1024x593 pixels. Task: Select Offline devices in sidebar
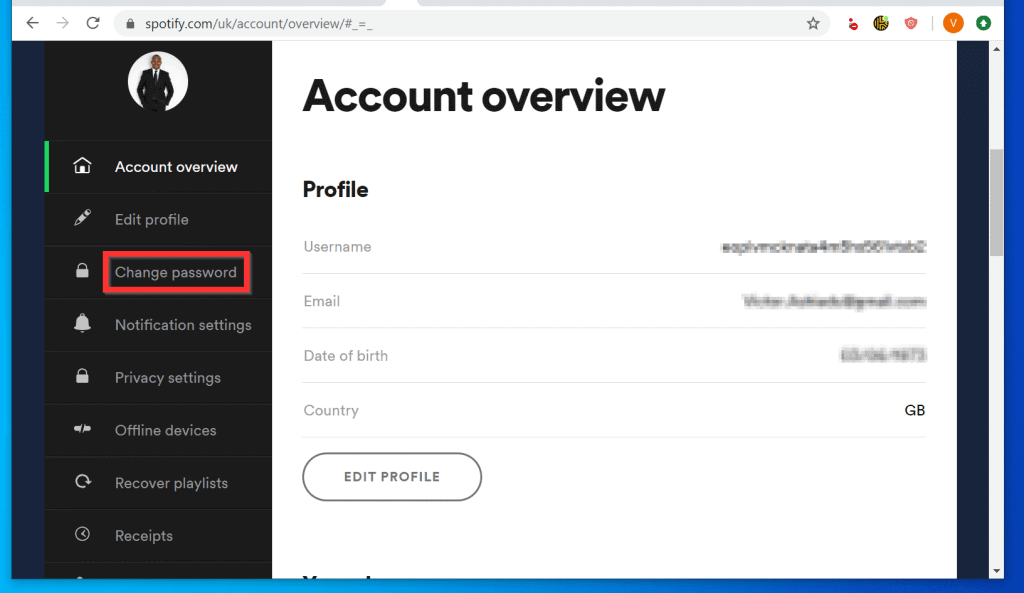pos(158,430)
